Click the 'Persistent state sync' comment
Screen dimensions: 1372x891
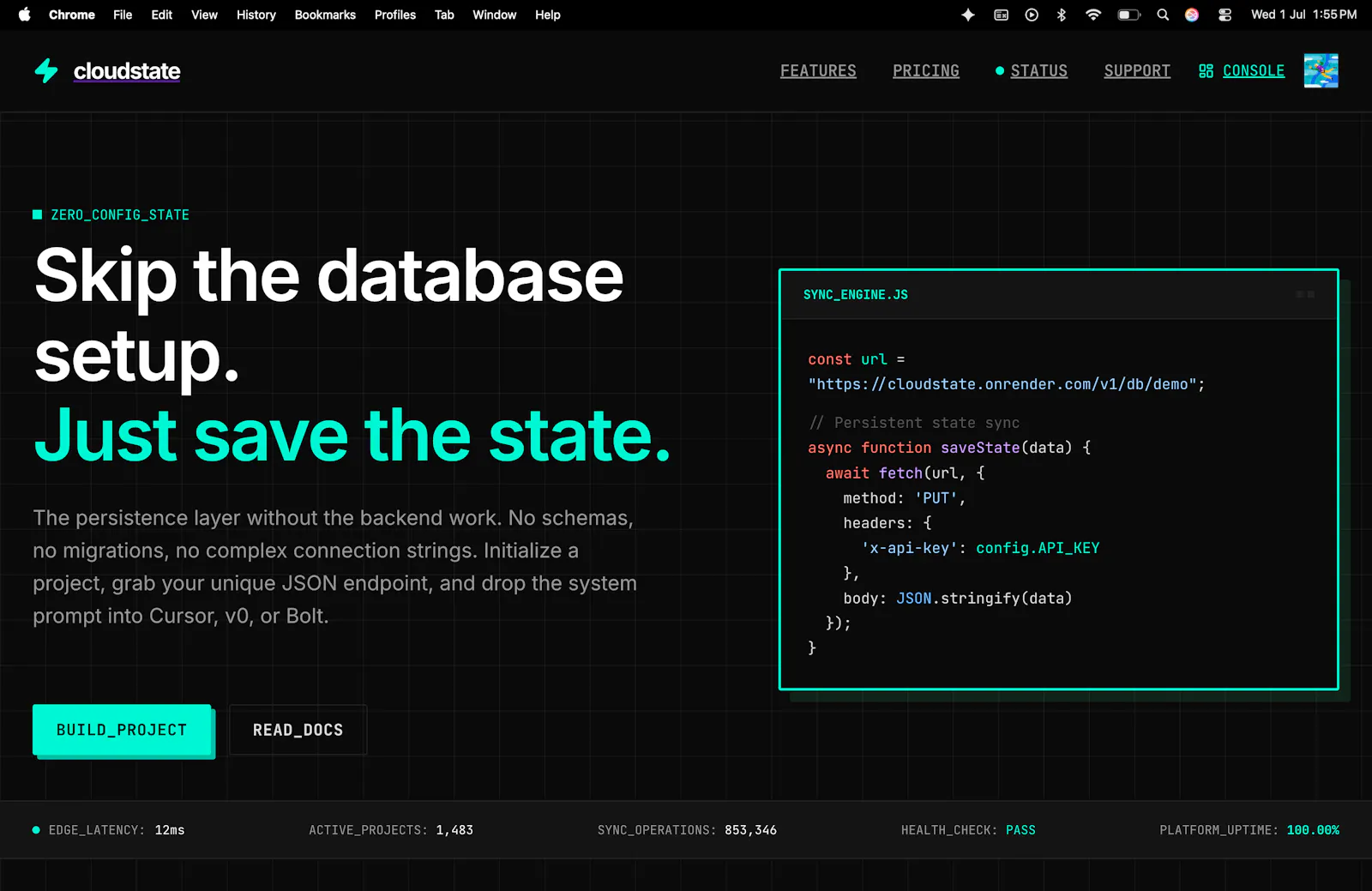click(914, 423)
